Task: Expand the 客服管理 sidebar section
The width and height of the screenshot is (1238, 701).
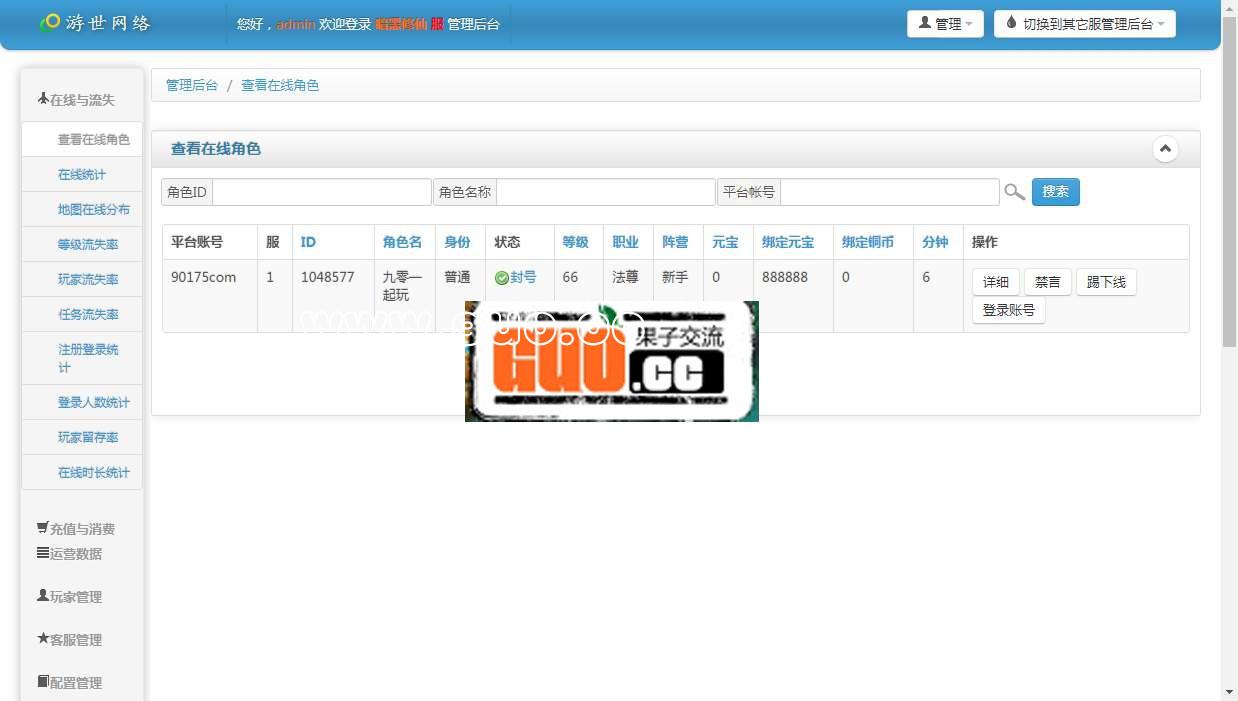Action: tap(69, 639)
